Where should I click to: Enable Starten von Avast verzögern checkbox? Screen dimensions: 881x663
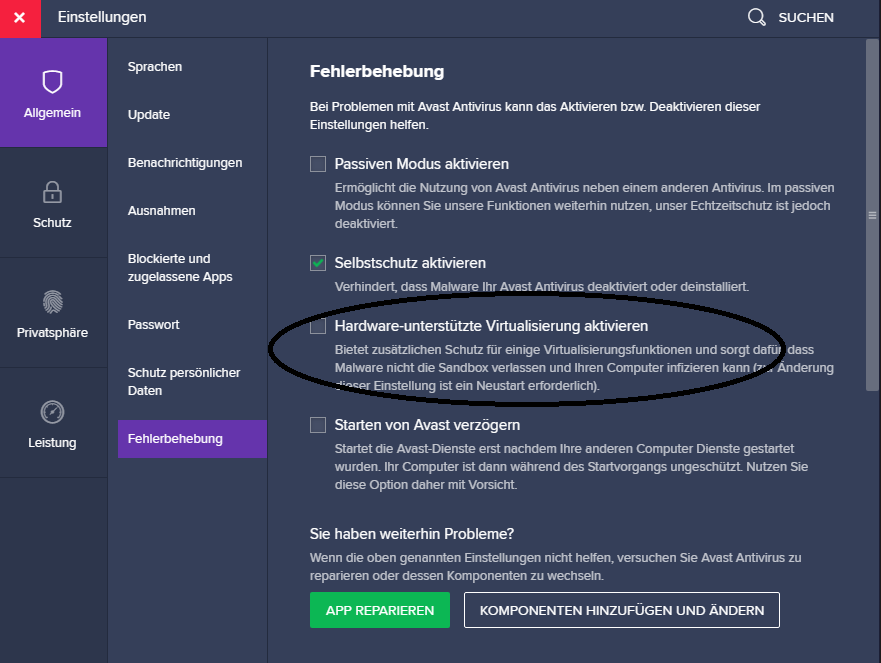pyautogui.click(x=318, y=425)
